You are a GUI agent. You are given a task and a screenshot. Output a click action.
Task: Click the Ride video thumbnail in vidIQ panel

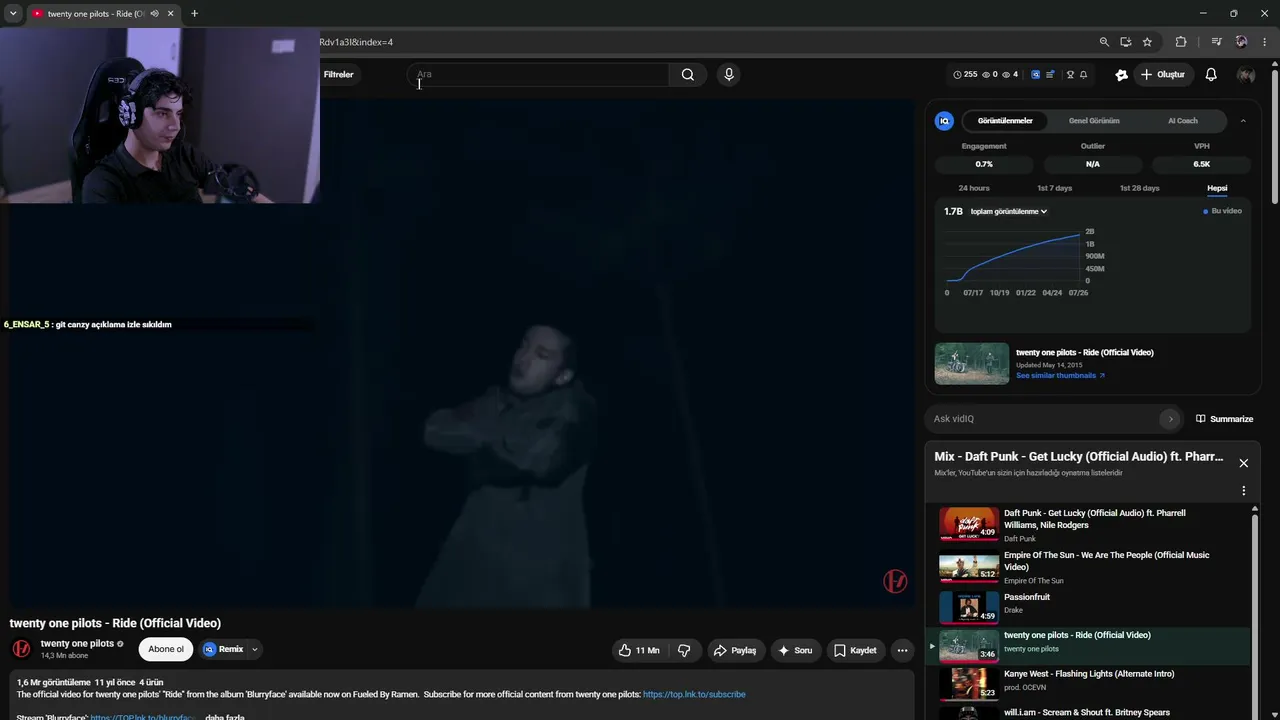pos(972,364)
